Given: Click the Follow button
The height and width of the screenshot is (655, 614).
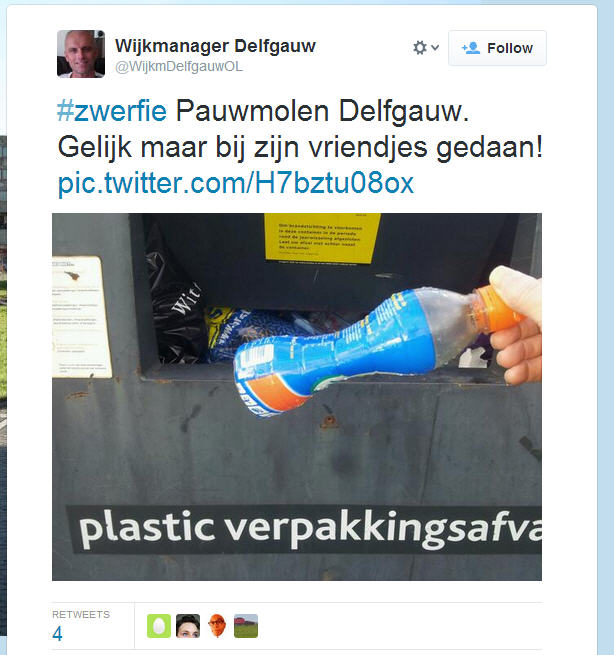Looking at the screenshot, I should 497,48.
